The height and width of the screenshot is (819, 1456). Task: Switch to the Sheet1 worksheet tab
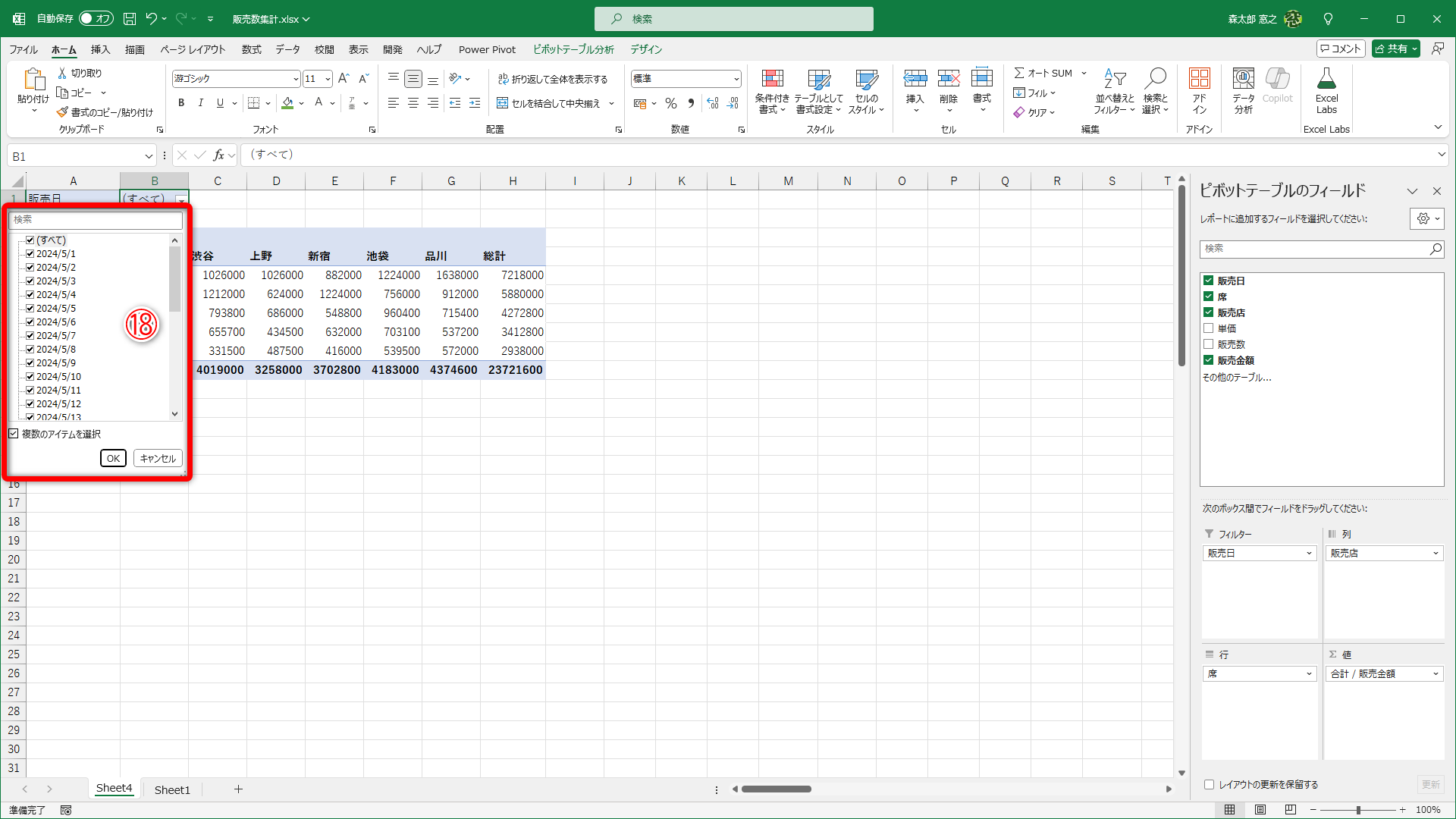point(172,789)
